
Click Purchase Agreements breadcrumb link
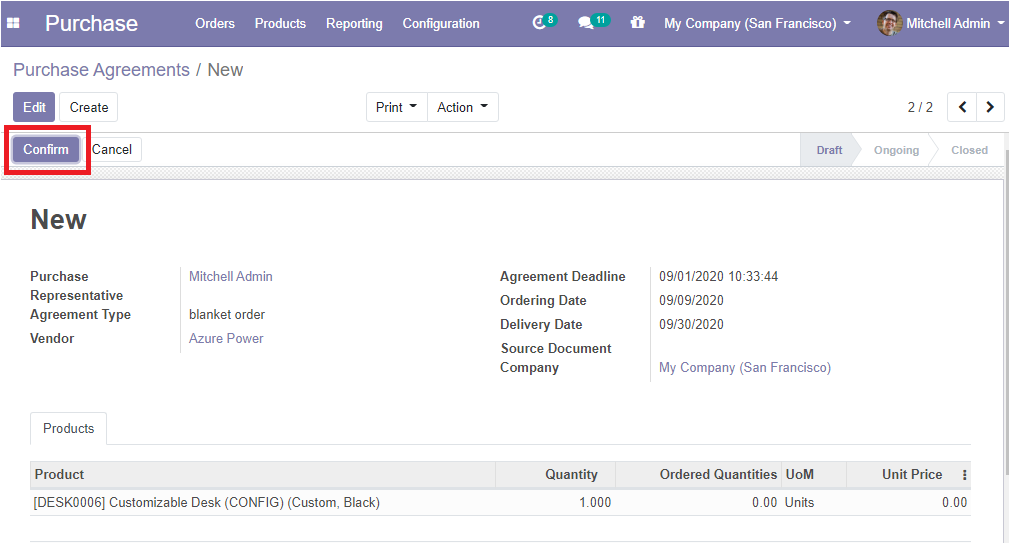pos(101,70)
